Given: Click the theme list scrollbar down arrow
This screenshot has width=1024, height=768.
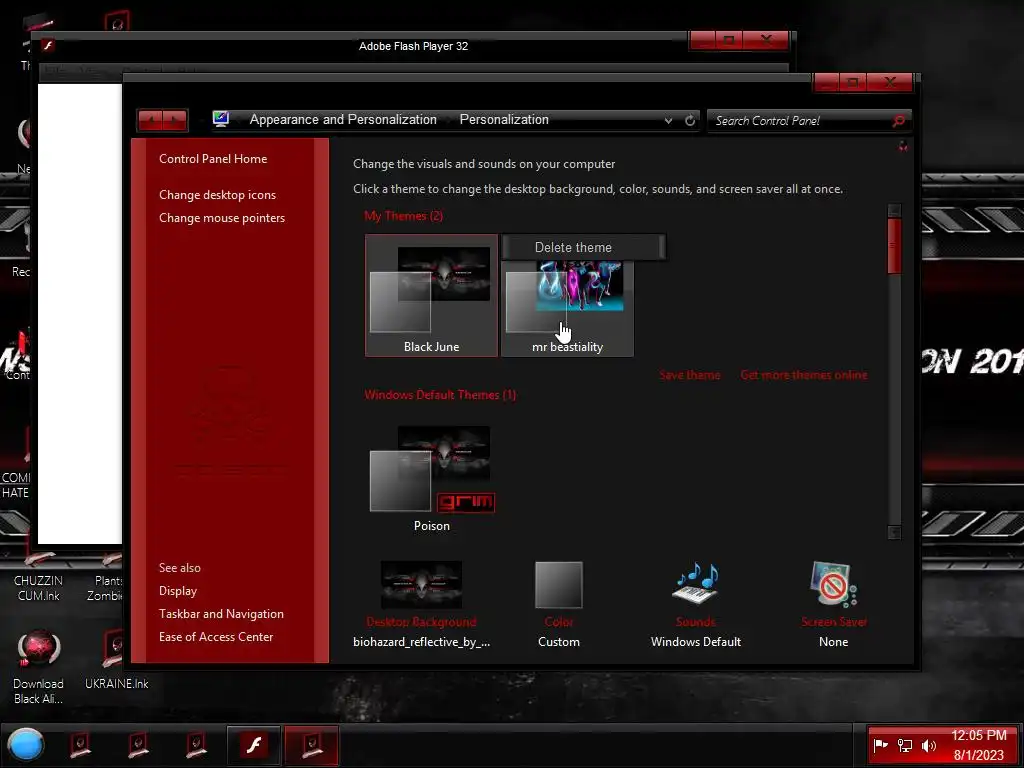Looking at the screenshot, I should pyautogui.click(x=895, y=532).
